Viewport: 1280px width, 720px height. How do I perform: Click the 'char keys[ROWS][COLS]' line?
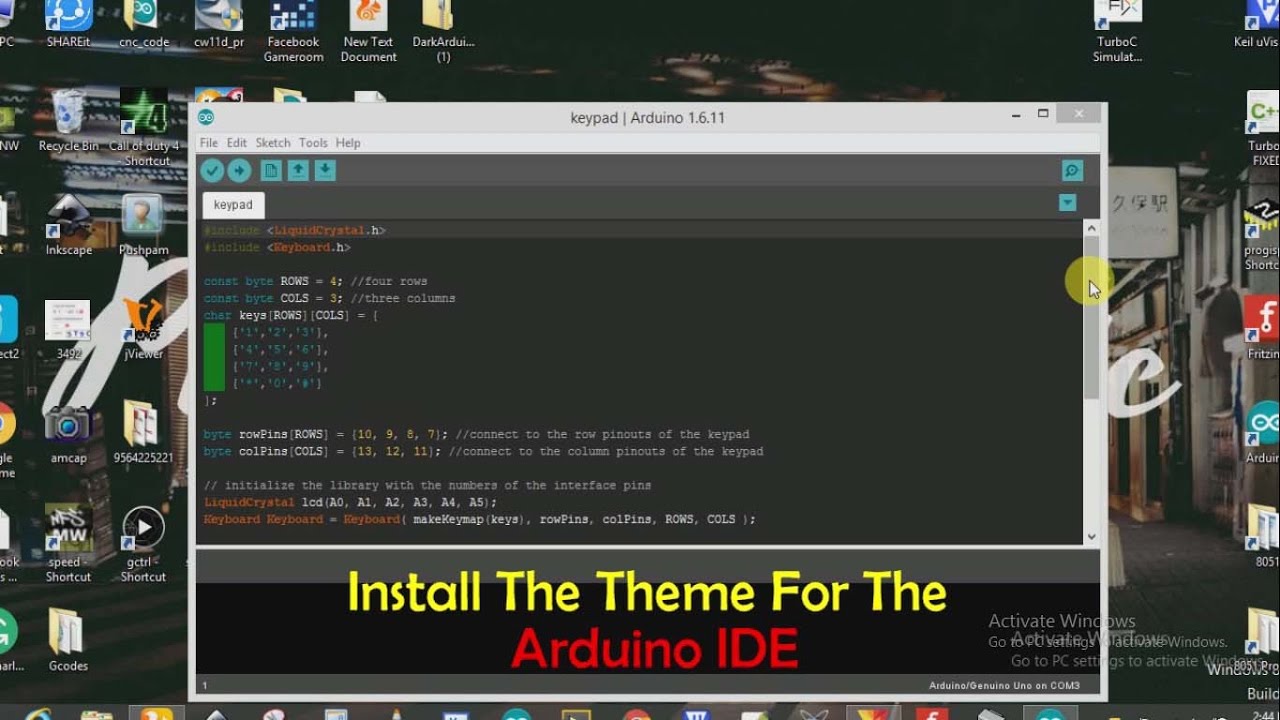tap(291, 315)
